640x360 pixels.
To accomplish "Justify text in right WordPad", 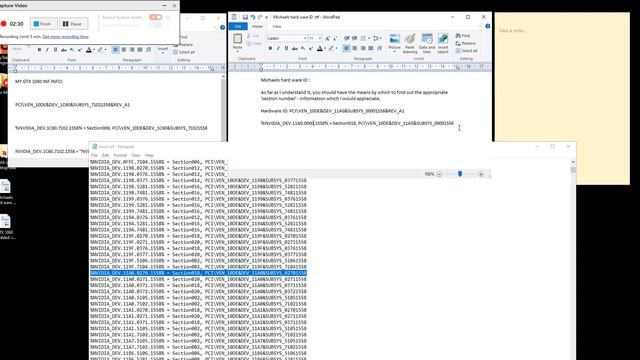I will 371,49.
